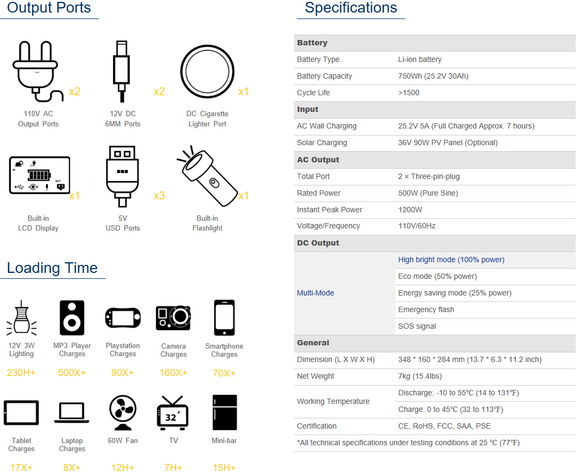Select the camera charges icon
Image resolution: width=577 pixels, height=474 pixels.
click(x=173, y=318)
